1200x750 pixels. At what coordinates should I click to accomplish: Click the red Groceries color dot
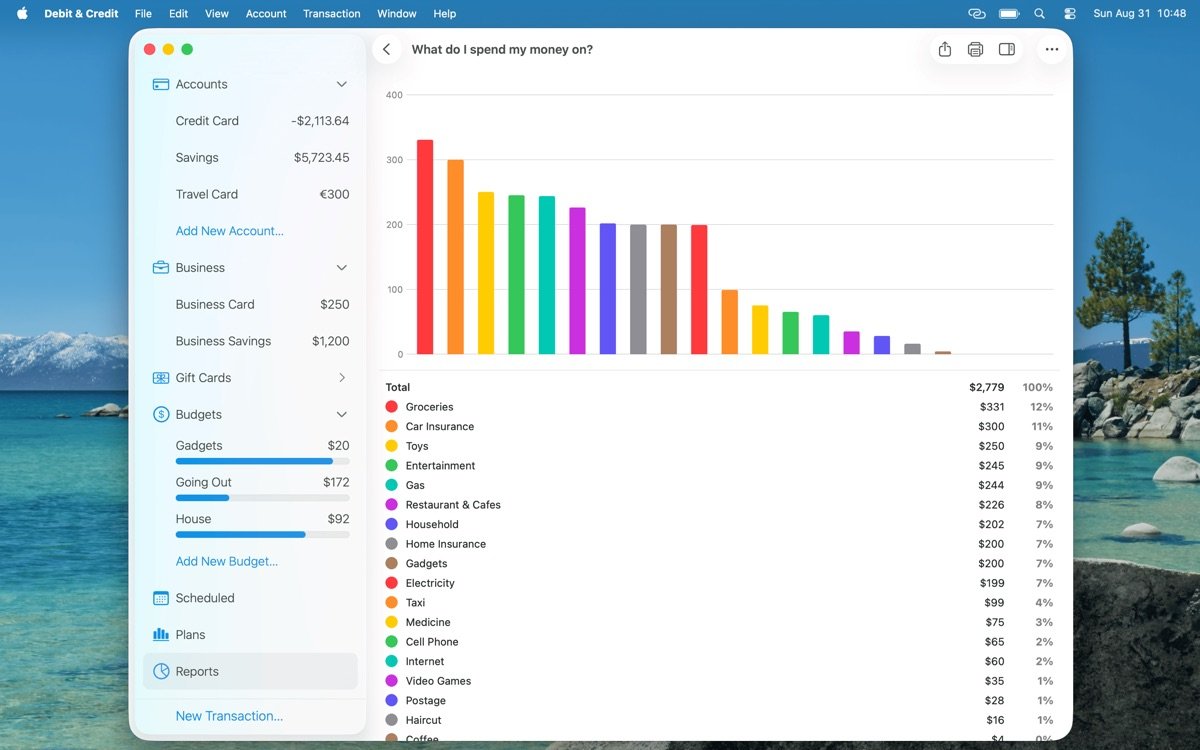pyautogui.click(x=391, y=407)
